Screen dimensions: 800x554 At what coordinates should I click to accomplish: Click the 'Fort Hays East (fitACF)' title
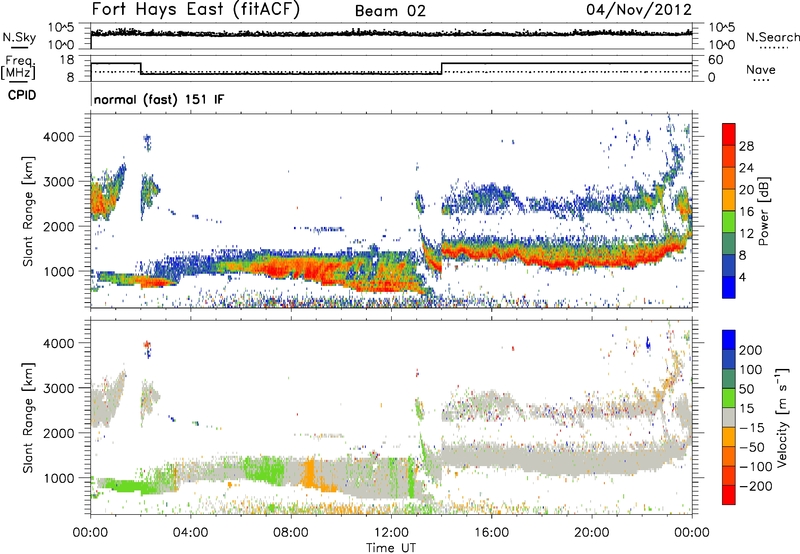(196, 10)
